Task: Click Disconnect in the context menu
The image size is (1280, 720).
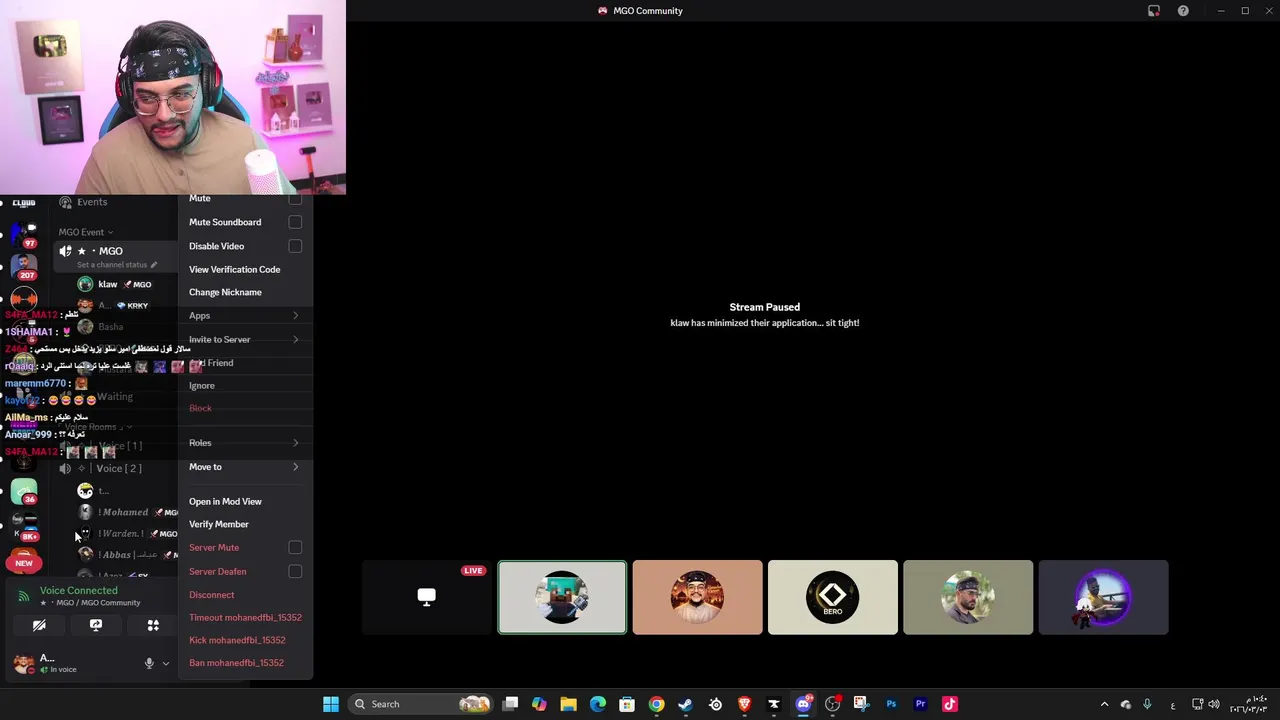Action: [x=212, y=595]
